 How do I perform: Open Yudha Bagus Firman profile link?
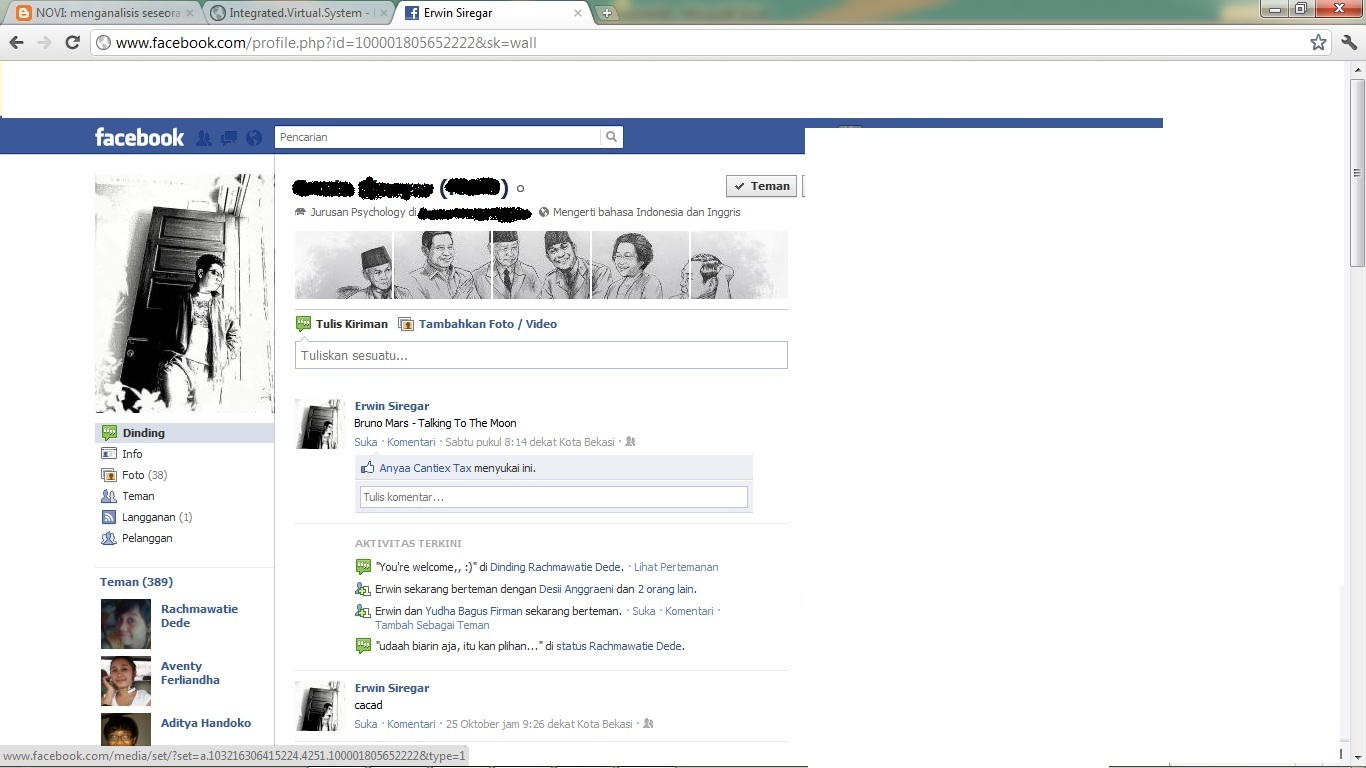pyautogui.click(x=474, y=611)
